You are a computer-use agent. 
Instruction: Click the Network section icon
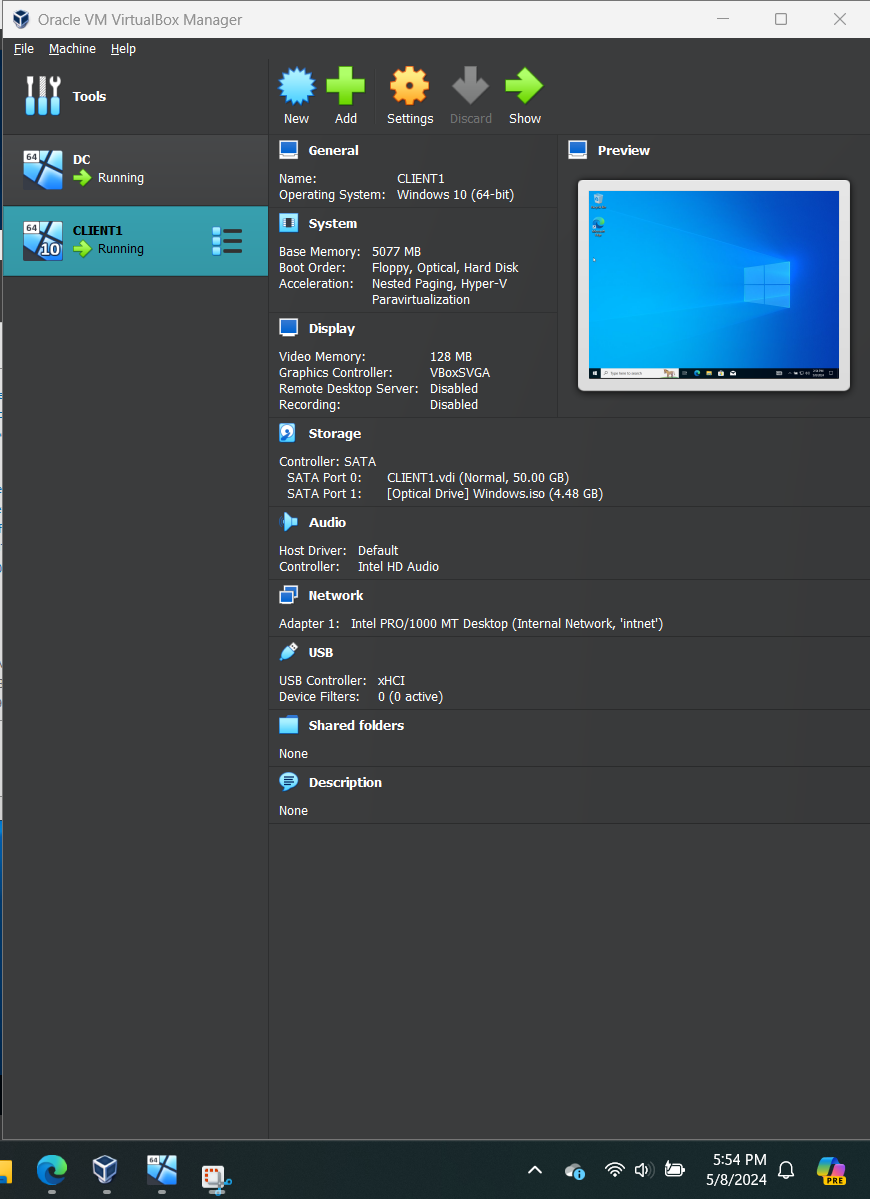click(x=288, y=595)
